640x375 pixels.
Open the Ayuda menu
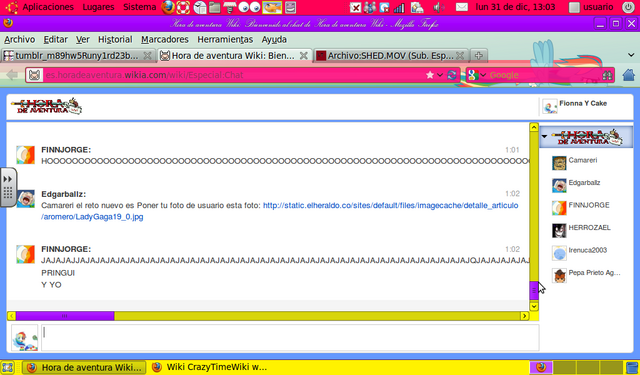coord(274,40)
